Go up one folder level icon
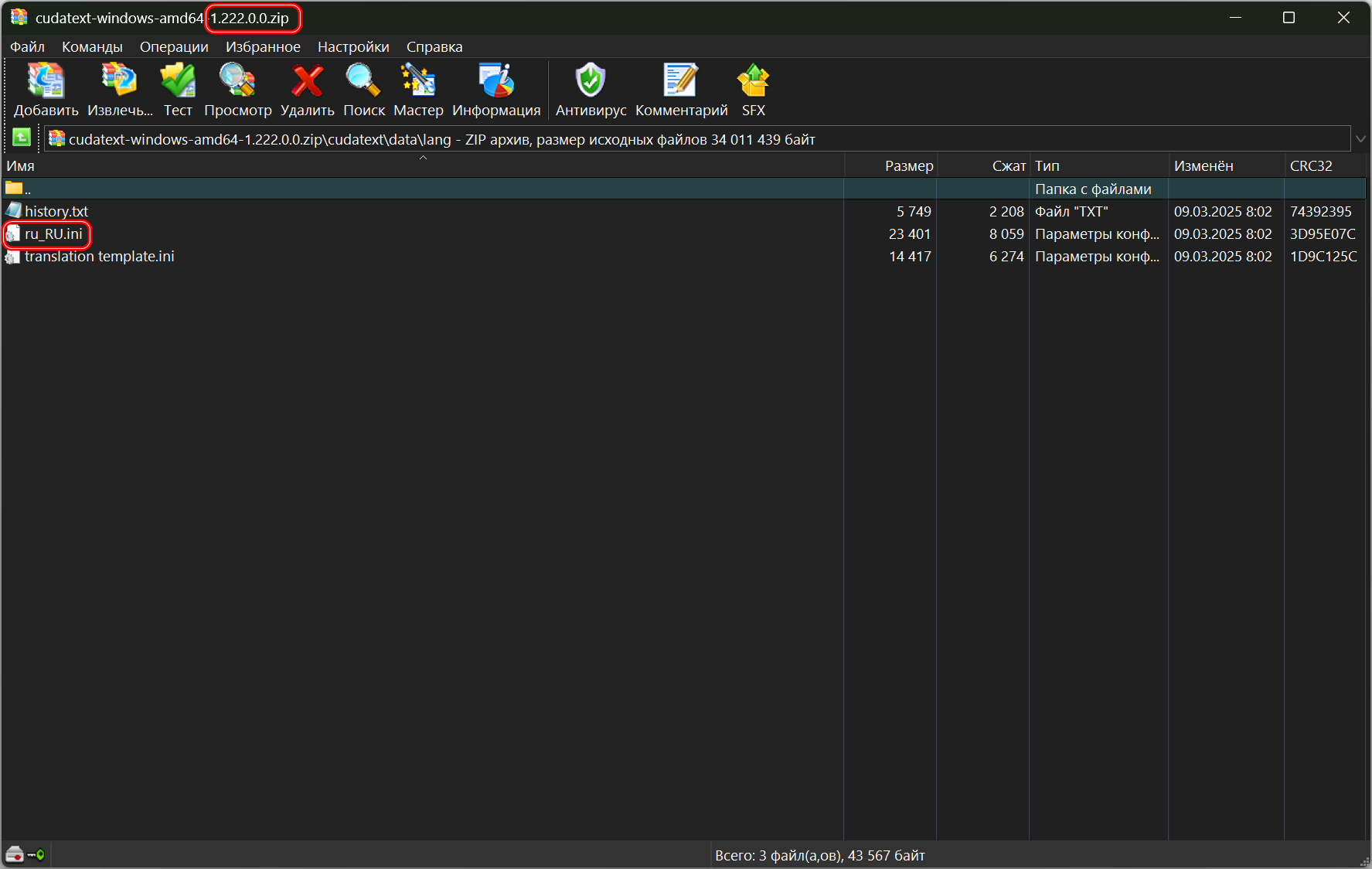1372x869 pixels. point(22,138)
